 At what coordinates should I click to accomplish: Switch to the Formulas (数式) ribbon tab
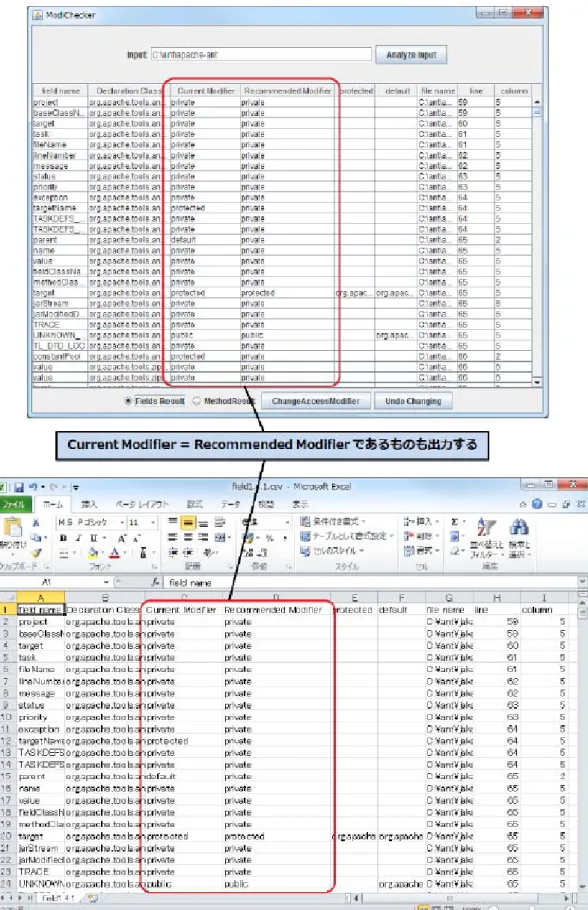(x=194, y=504)
